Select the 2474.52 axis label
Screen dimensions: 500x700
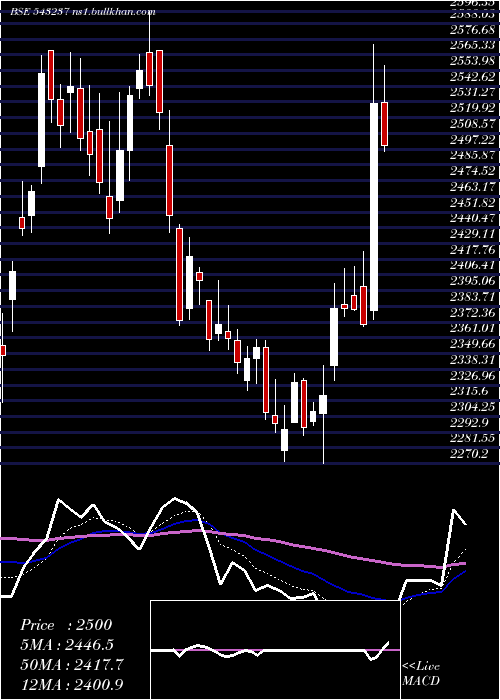(474, 171)
